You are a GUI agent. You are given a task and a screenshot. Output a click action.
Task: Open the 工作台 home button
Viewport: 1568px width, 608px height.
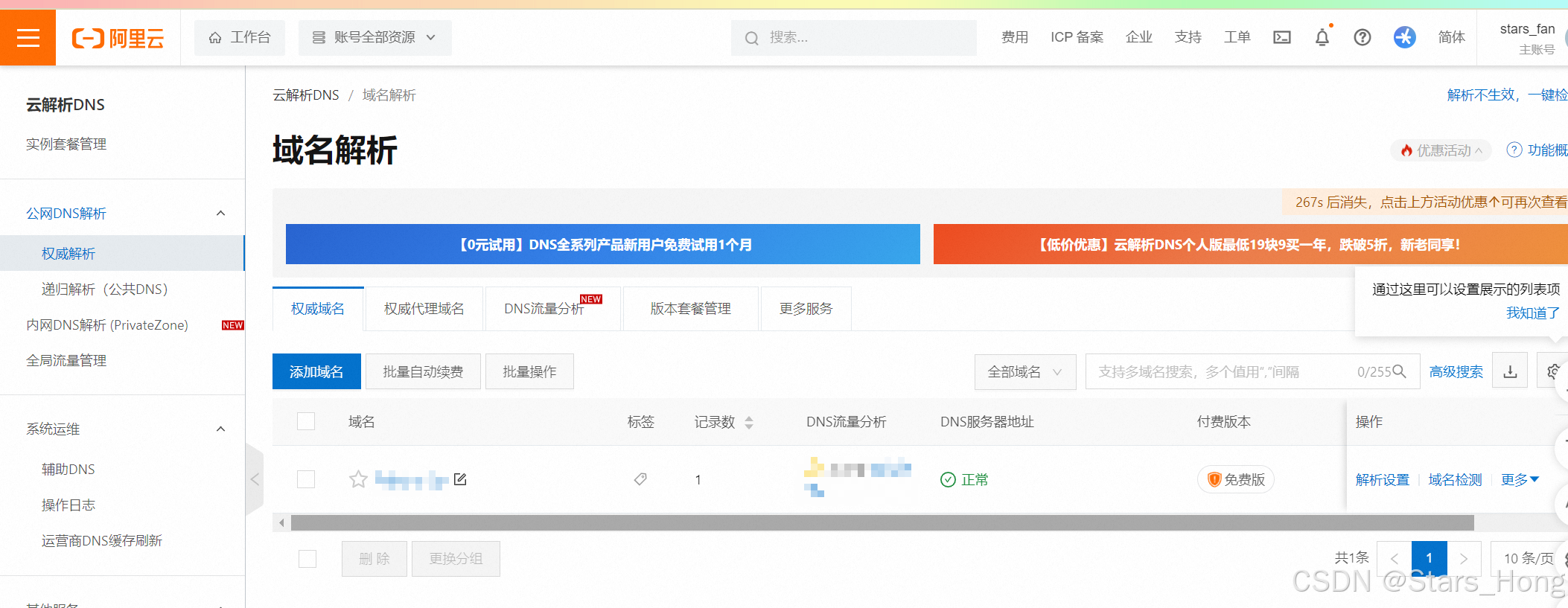pos(240,38)
